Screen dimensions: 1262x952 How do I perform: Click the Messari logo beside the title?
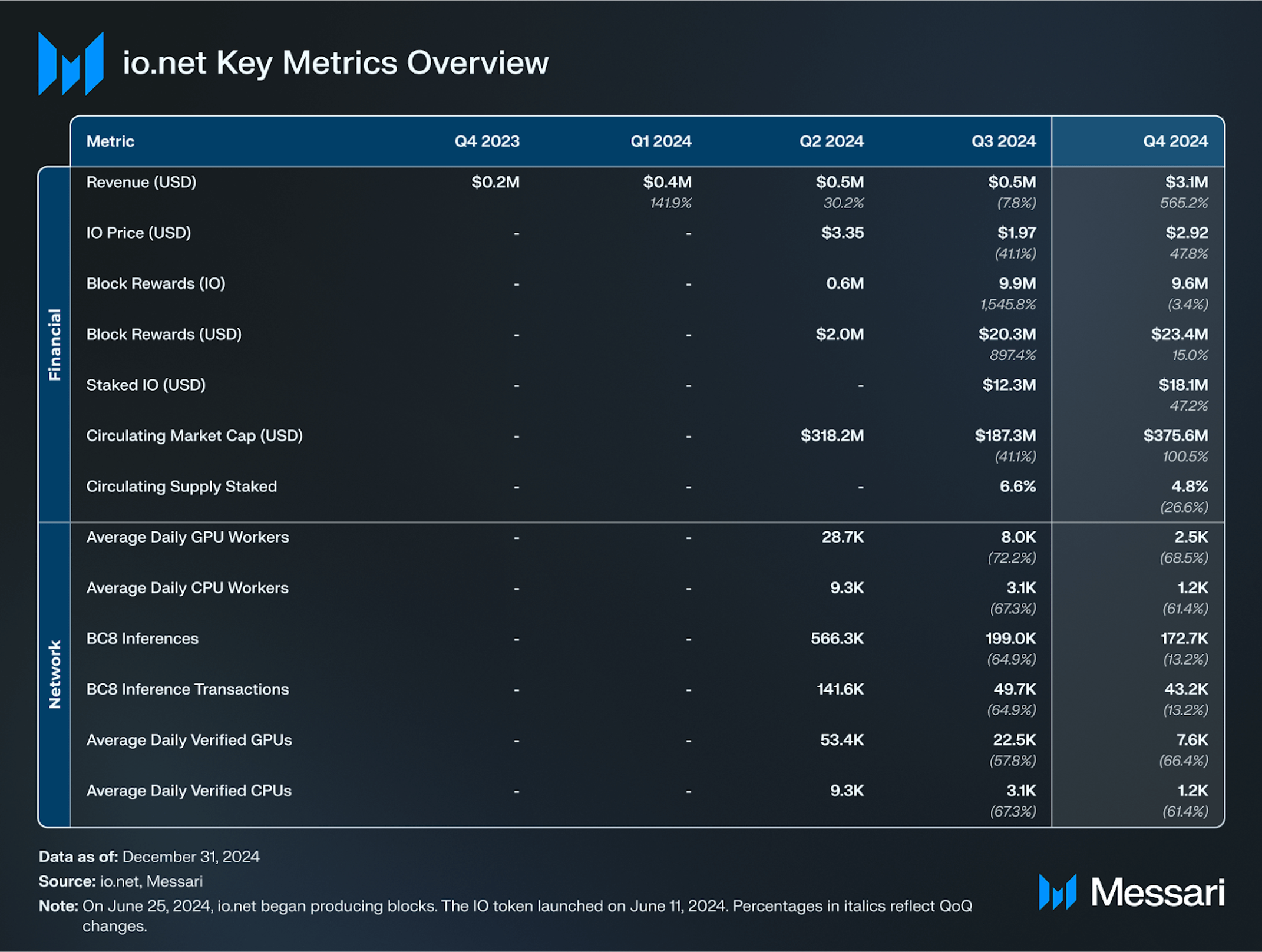[x=71, y=64]
